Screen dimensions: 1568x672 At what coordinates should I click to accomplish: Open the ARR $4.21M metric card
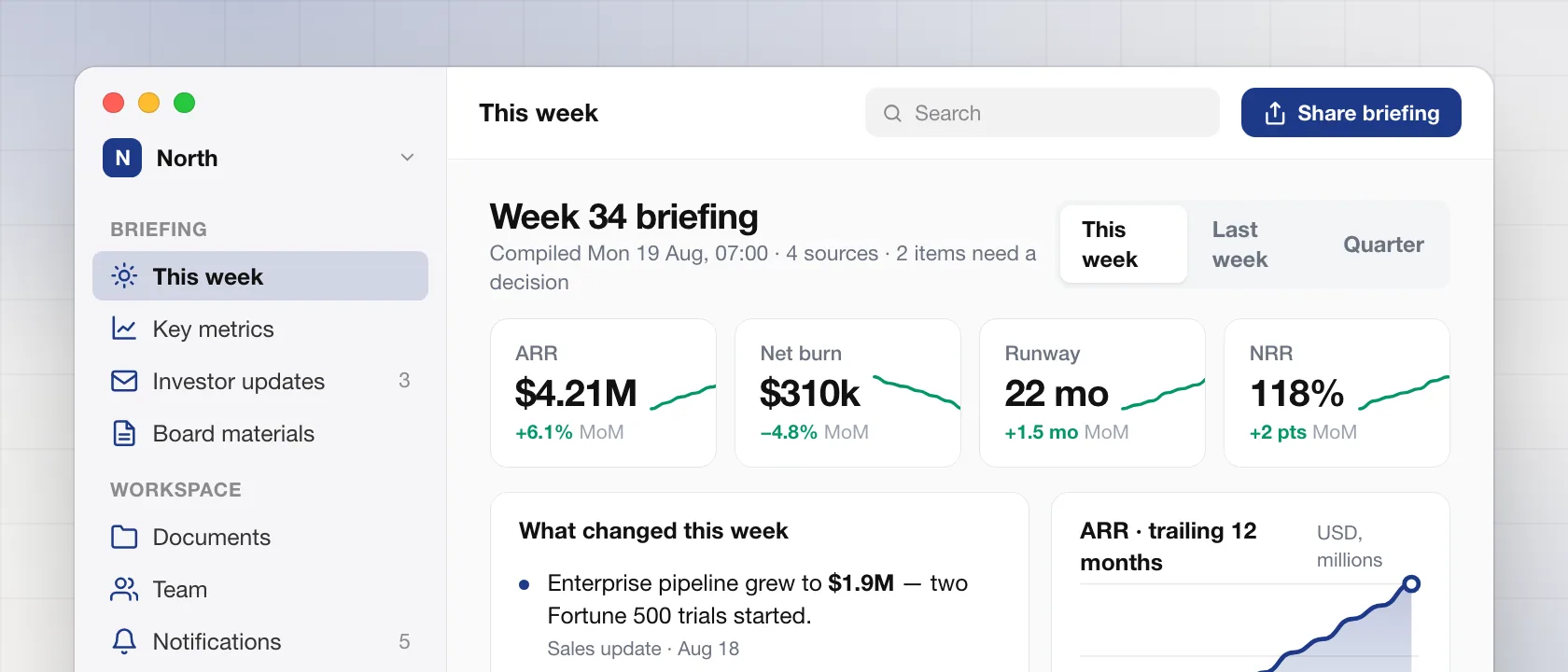tap(603, 393)
